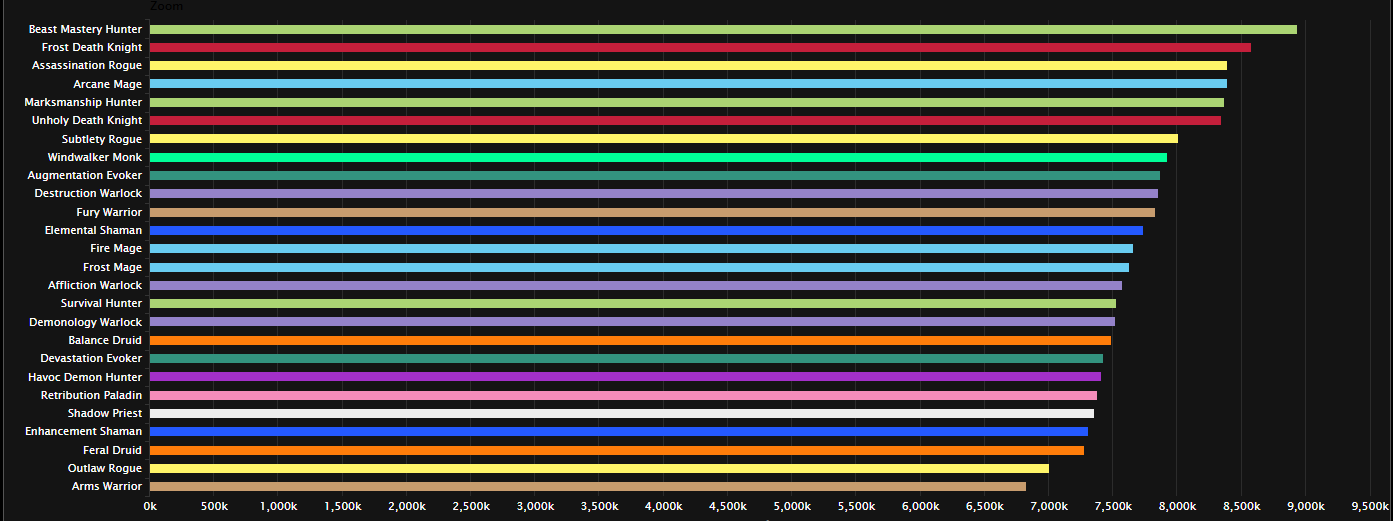The image size is (1393, 521).
Task: Select the Enhancement Shaman bar
Action: [619, 431]
